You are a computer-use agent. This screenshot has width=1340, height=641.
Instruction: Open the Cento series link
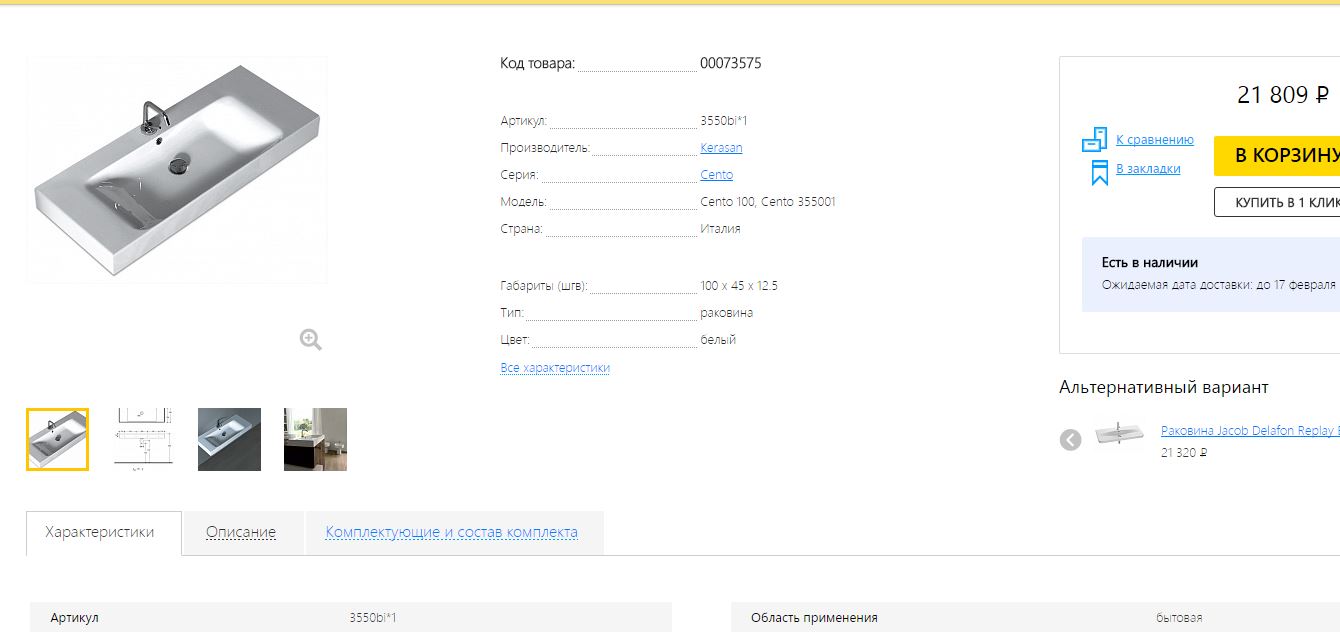coord(716,175)
